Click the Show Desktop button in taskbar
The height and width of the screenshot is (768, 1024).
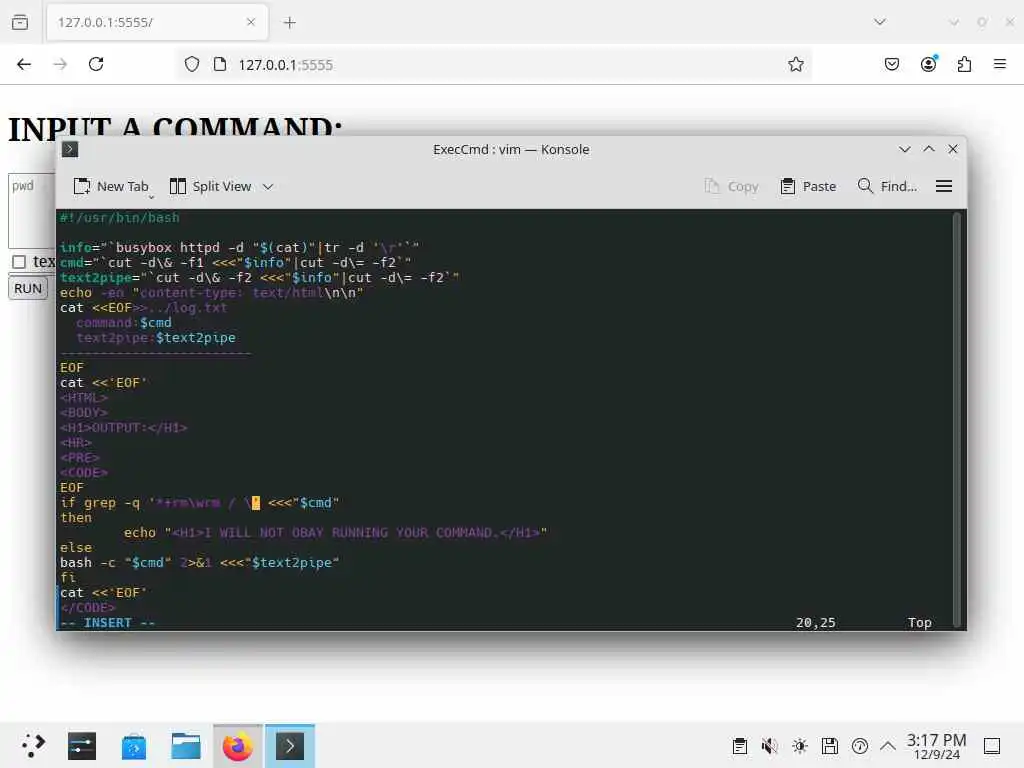(x=992, y=746)
